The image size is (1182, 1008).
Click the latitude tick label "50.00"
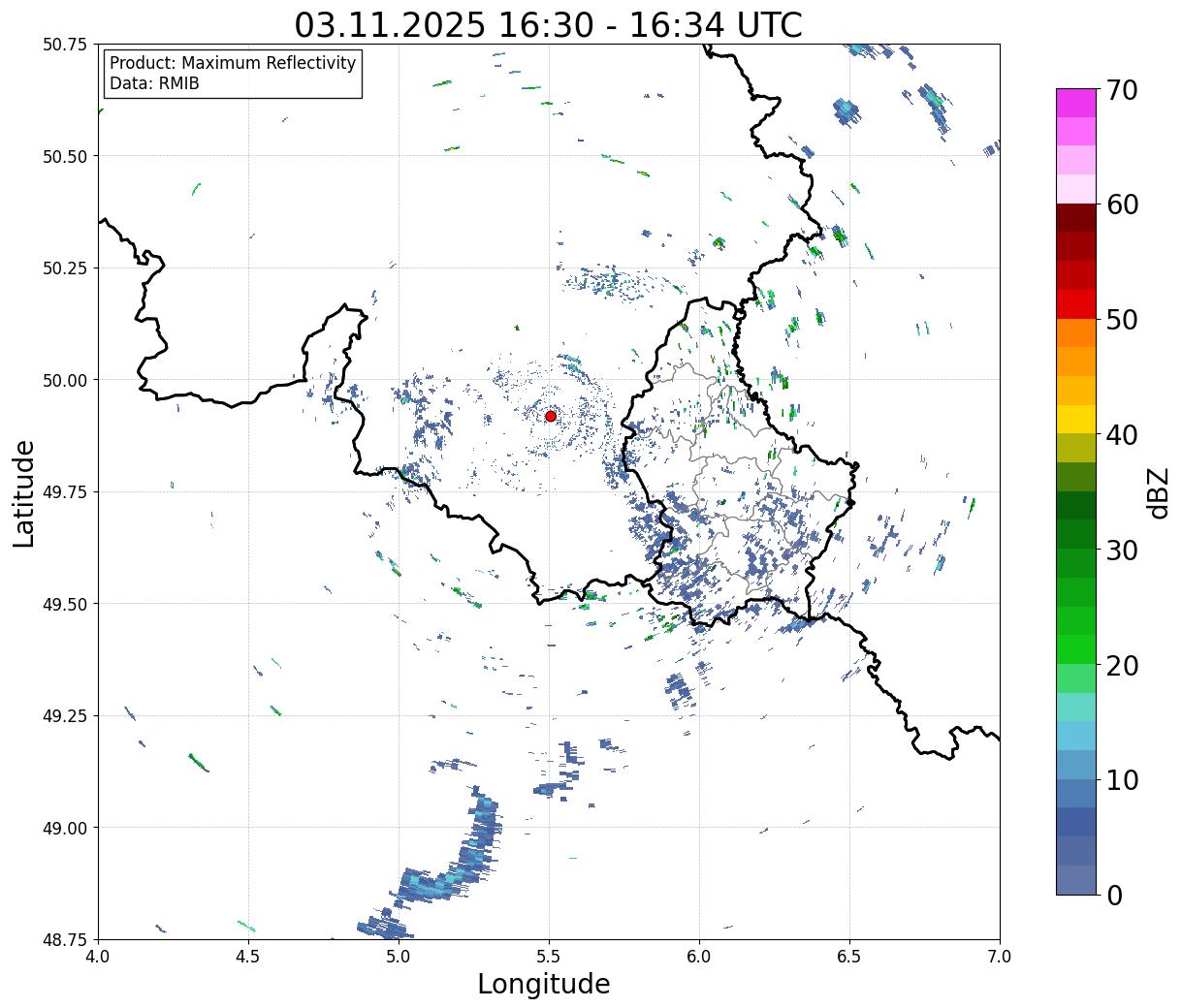(x=64, y=380)
